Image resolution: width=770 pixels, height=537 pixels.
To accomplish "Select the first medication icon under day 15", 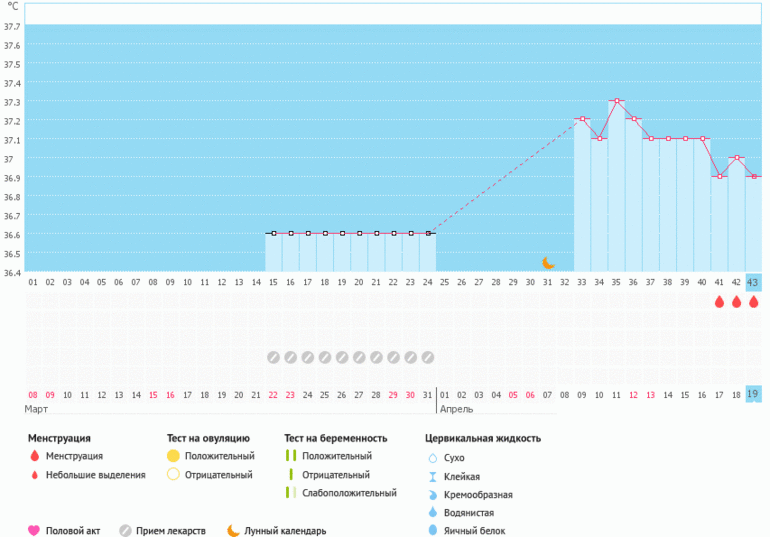I will click(x=273, y=357).
